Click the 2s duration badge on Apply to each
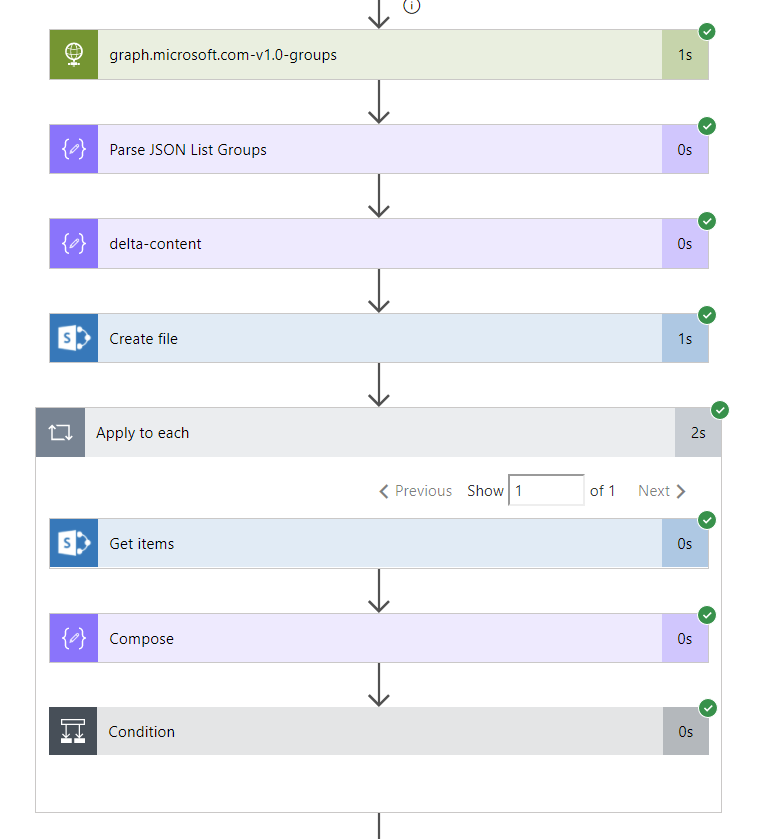Viewport: 759px width, 839px height. [698, 433]
